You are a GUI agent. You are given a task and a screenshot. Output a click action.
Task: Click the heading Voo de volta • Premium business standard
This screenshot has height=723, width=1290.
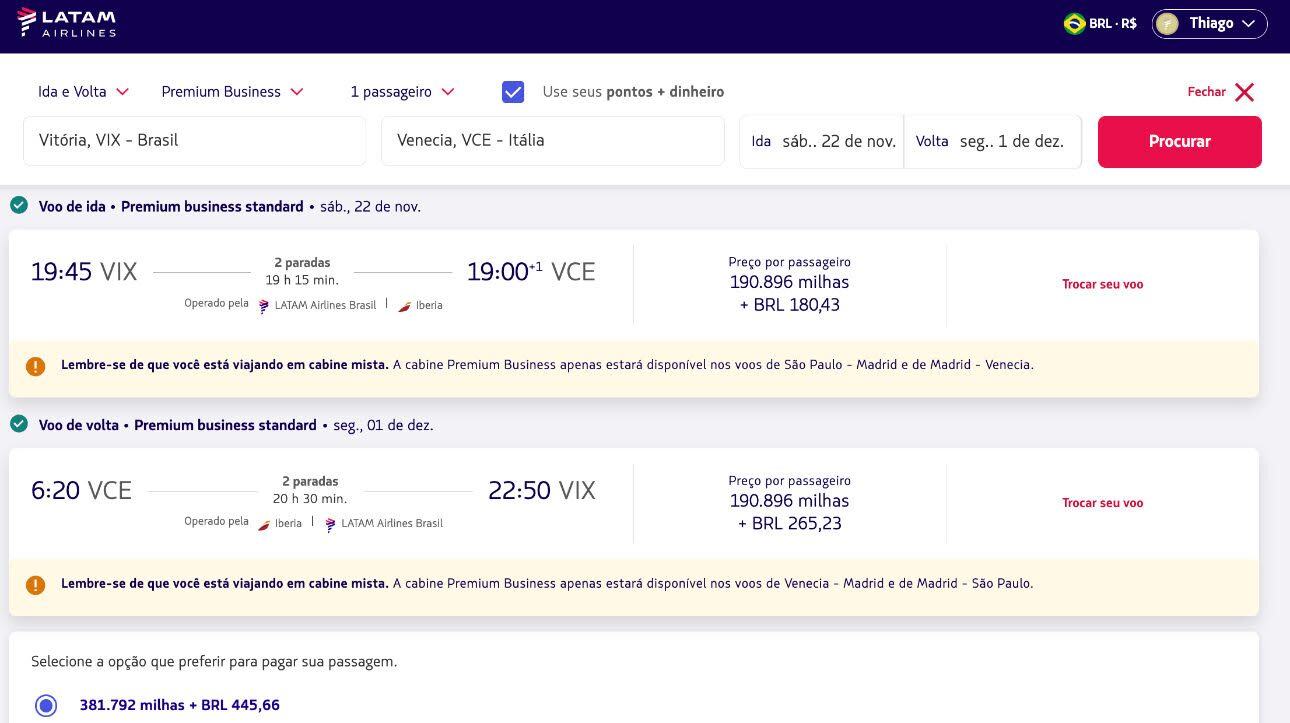[x=177, y=425]
